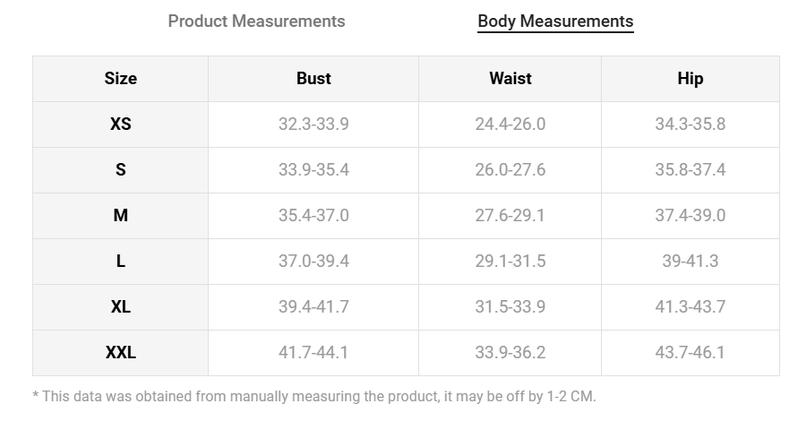798x421 pixels.
Task: Click the XL bust value 39.4-41.7
Action: click(314, 307)
